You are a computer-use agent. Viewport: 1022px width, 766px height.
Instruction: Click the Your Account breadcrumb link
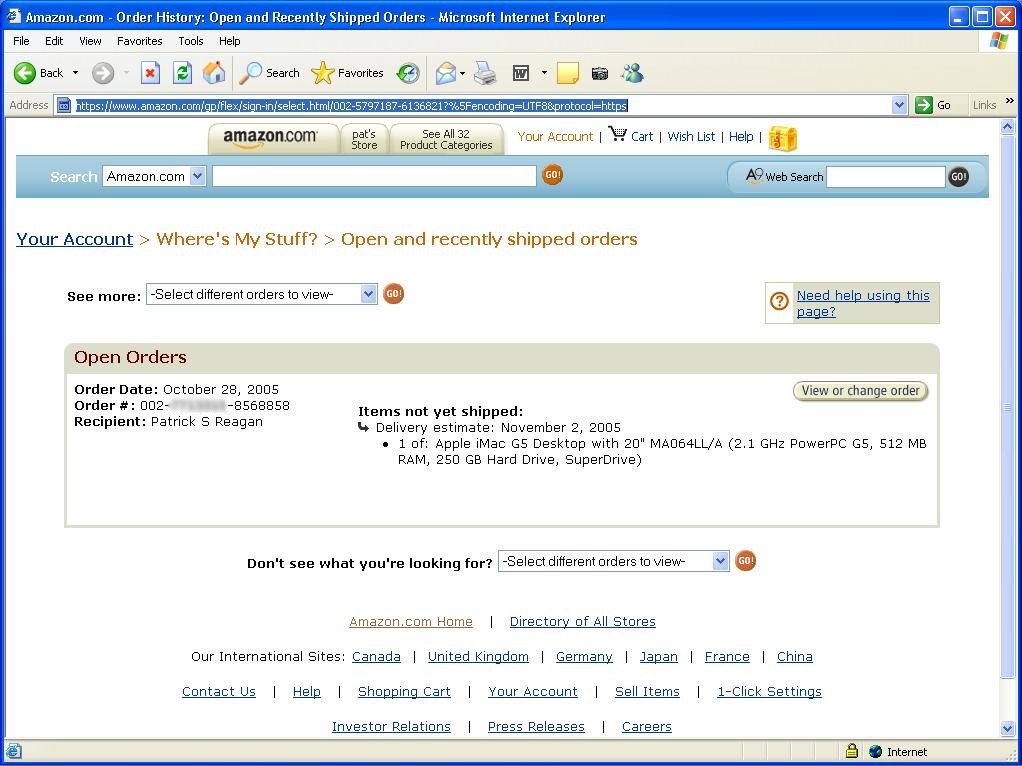pyautogui.click(x=74, y=239)
